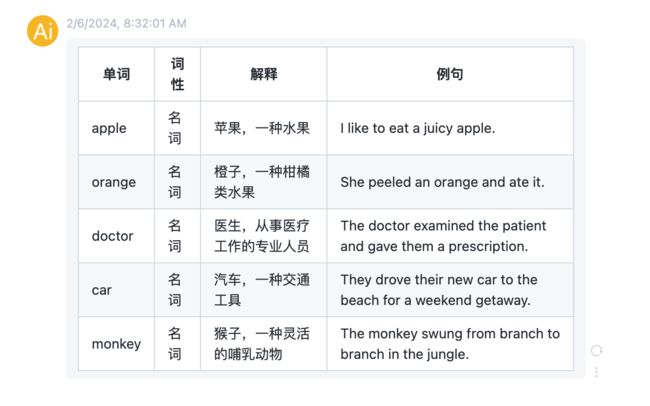650x406 pixels.
Task: Click the weekend getaway example sentence
Action: coord(439,290)
